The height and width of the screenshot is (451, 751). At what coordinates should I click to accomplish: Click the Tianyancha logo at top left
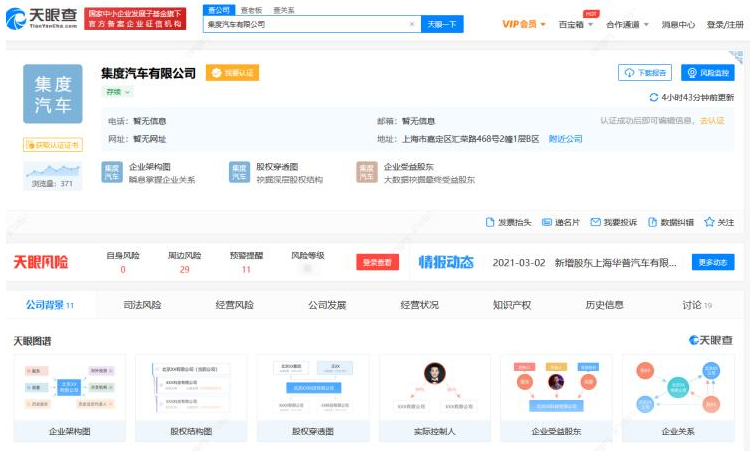42,19
